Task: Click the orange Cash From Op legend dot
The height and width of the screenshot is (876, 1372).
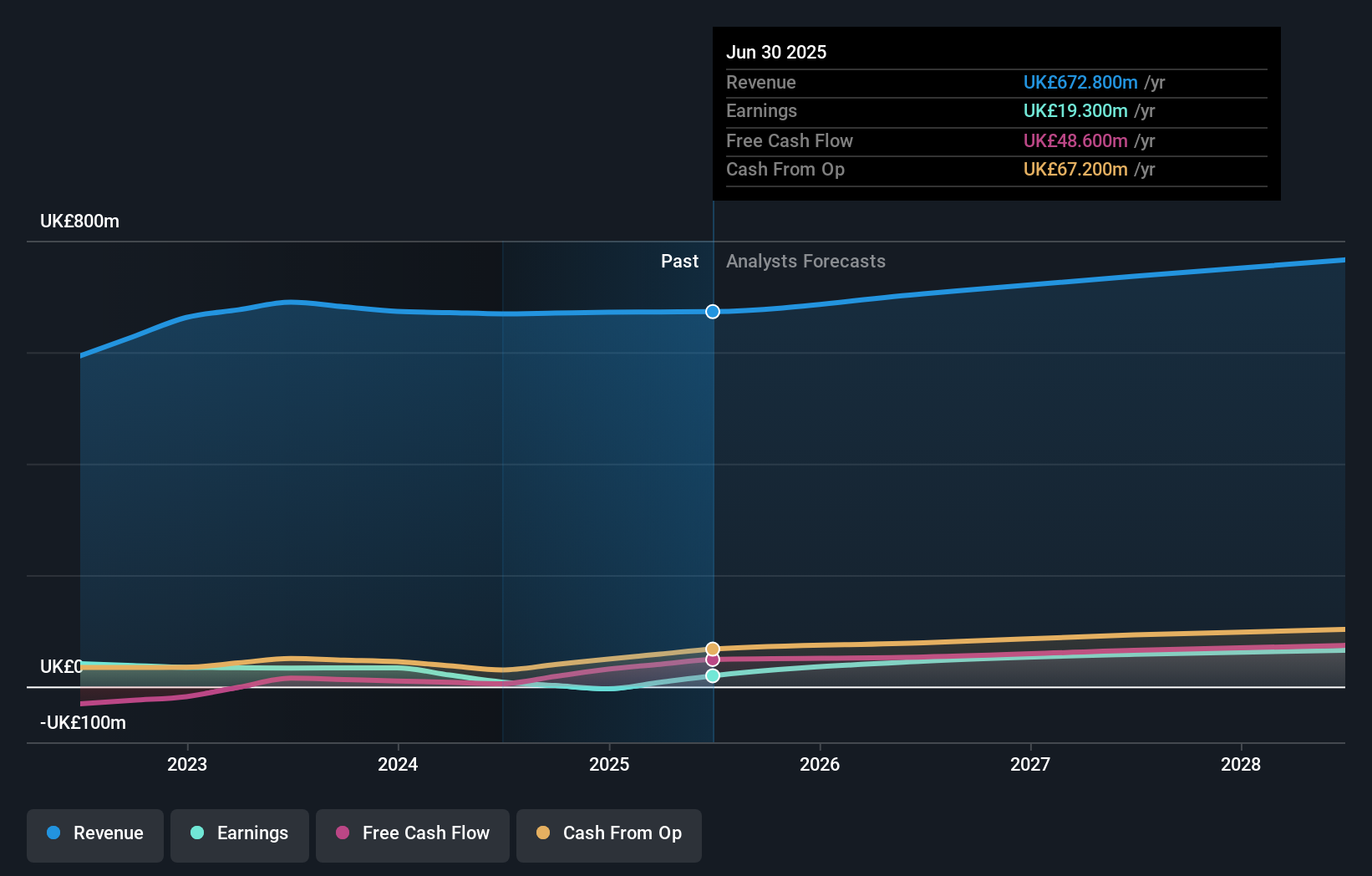Action: [x=543, y=833]
